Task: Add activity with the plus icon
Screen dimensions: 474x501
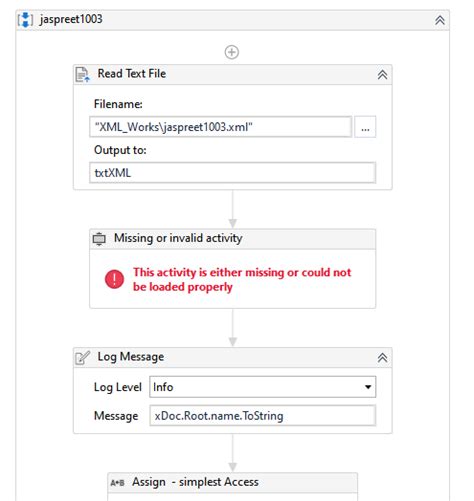Action: click(x=232, y=52)
